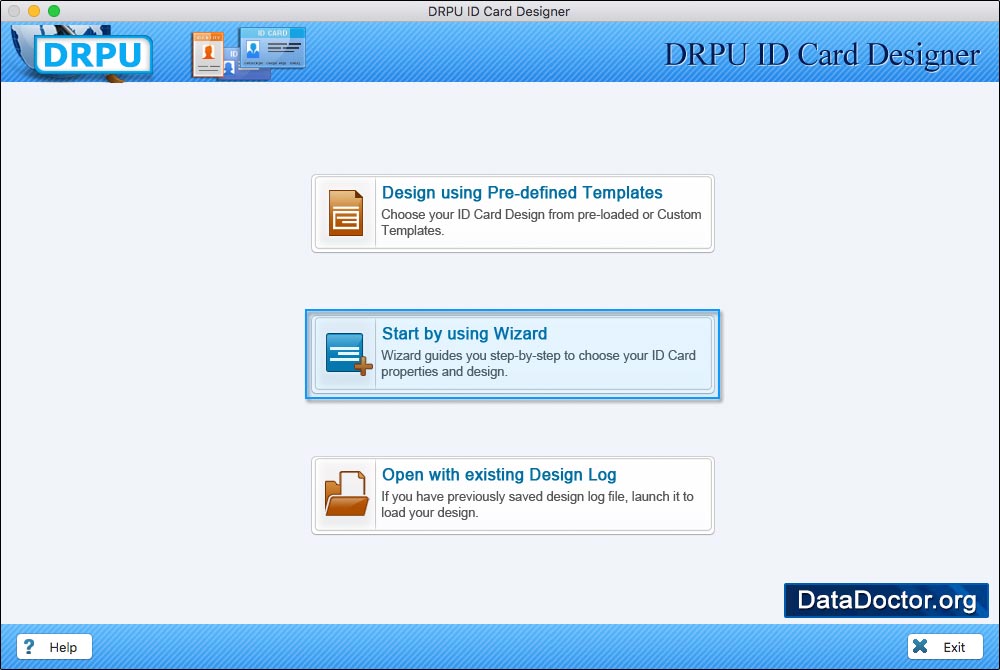
Task: Click the Exit button label
Action: point(954,647)
